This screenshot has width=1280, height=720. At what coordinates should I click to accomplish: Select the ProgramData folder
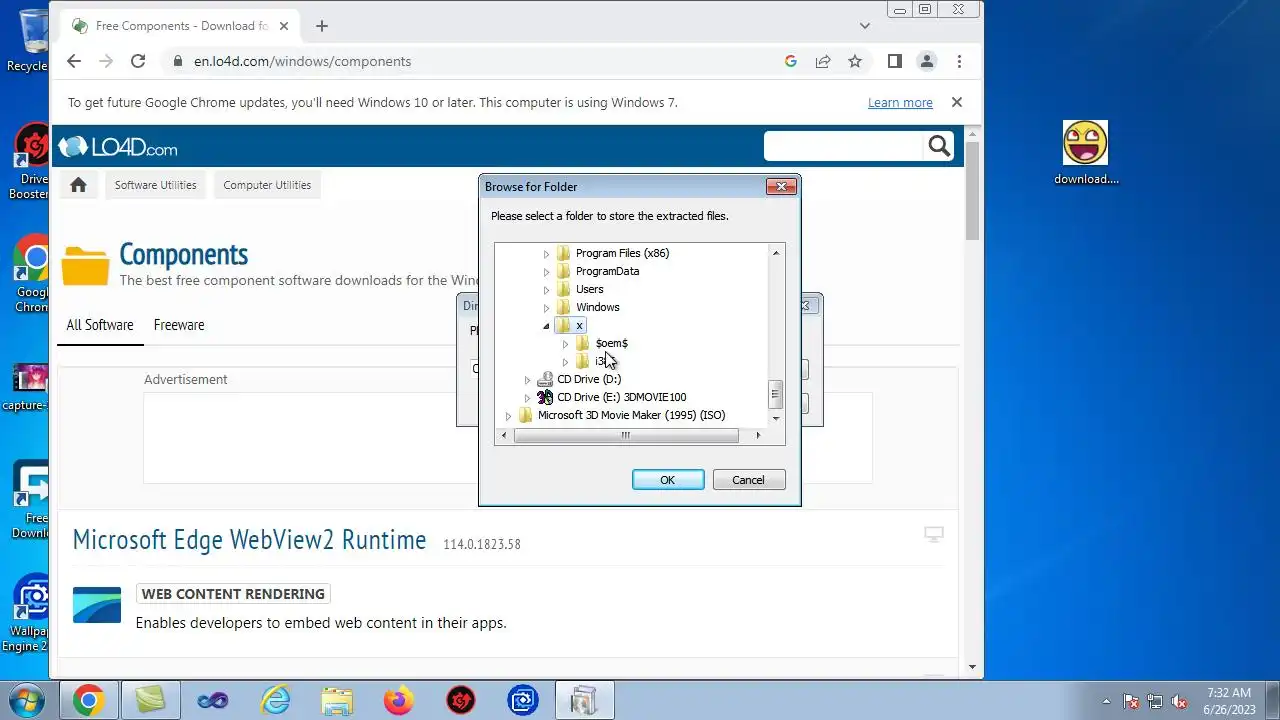(607, 271)
